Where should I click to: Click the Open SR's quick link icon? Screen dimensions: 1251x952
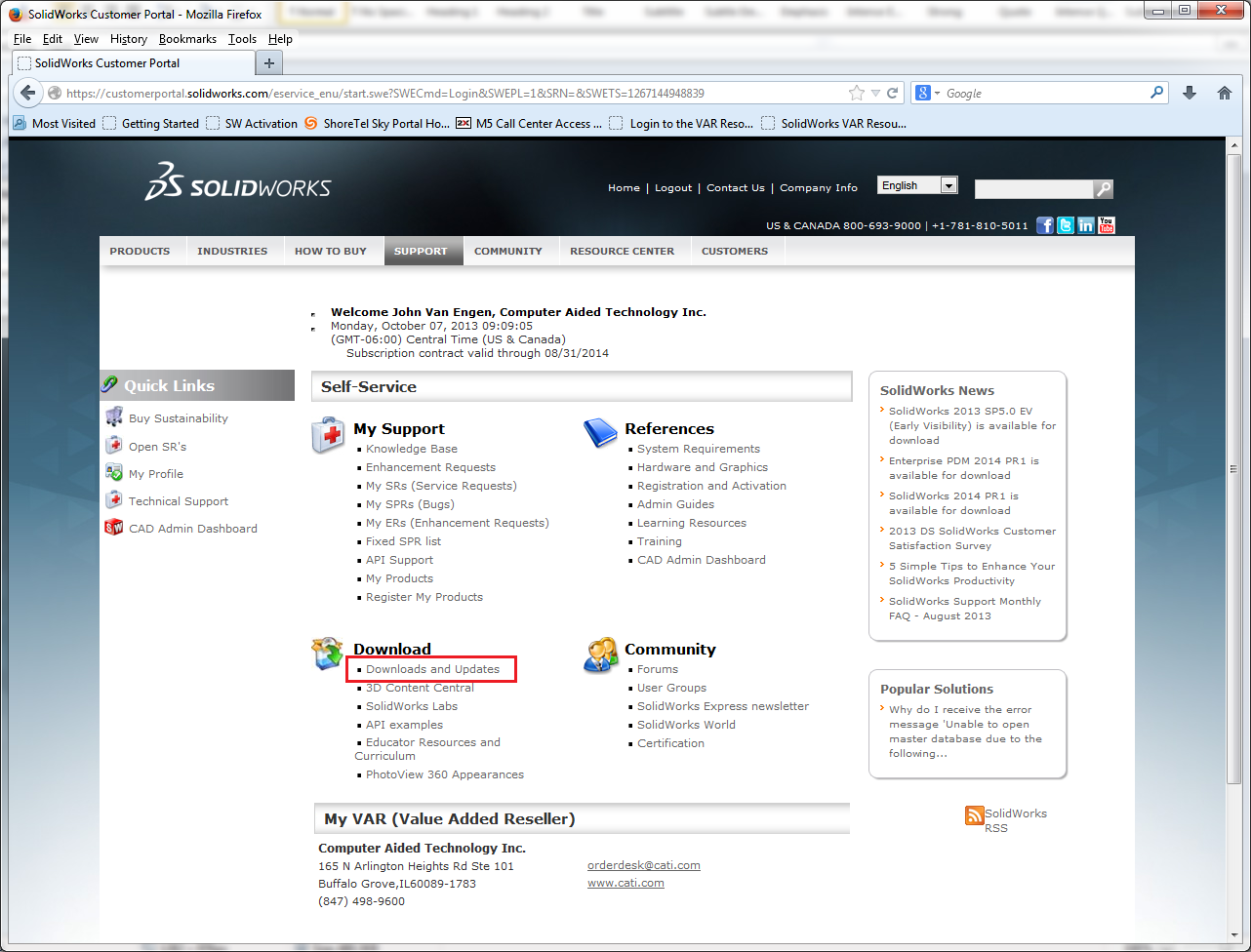click(113, 446)
